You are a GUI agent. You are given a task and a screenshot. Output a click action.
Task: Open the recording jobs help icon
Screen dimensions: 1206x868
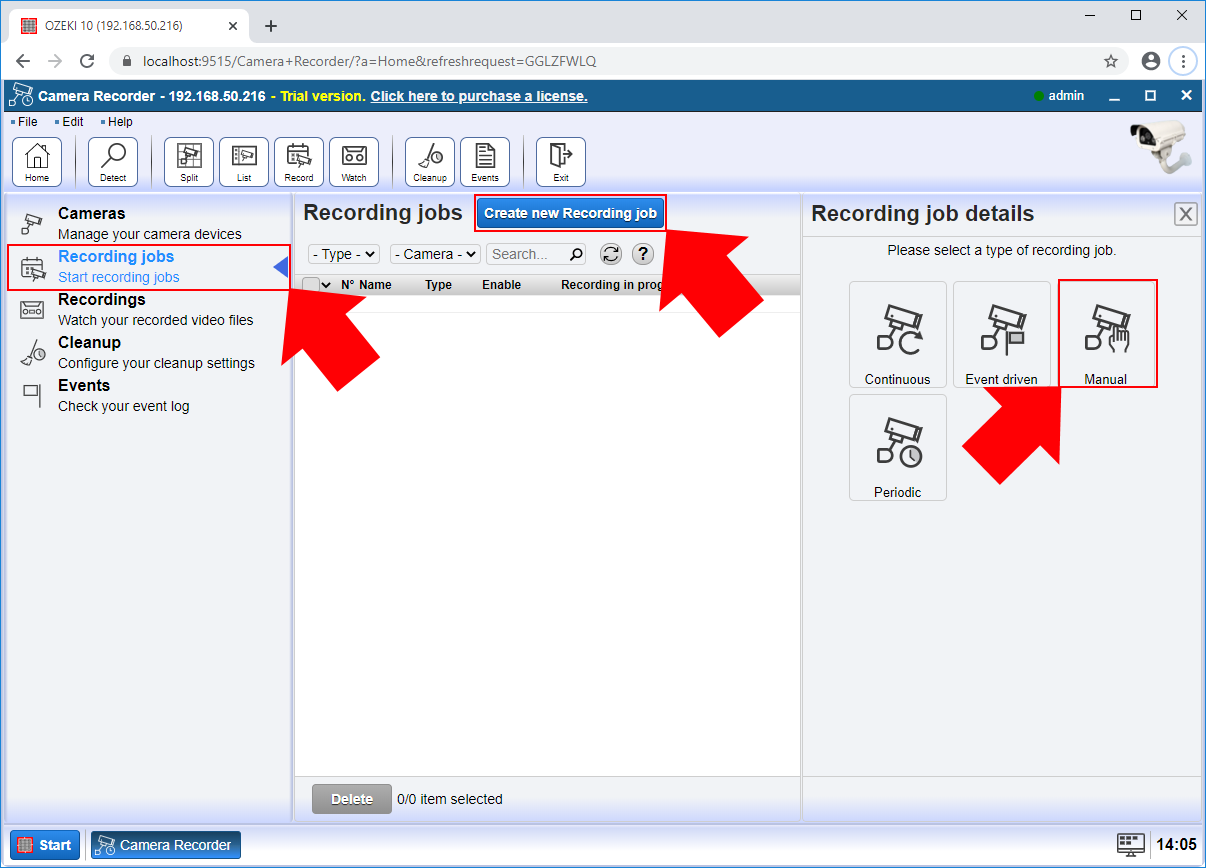pyautogui.click(x=642, y=254)
